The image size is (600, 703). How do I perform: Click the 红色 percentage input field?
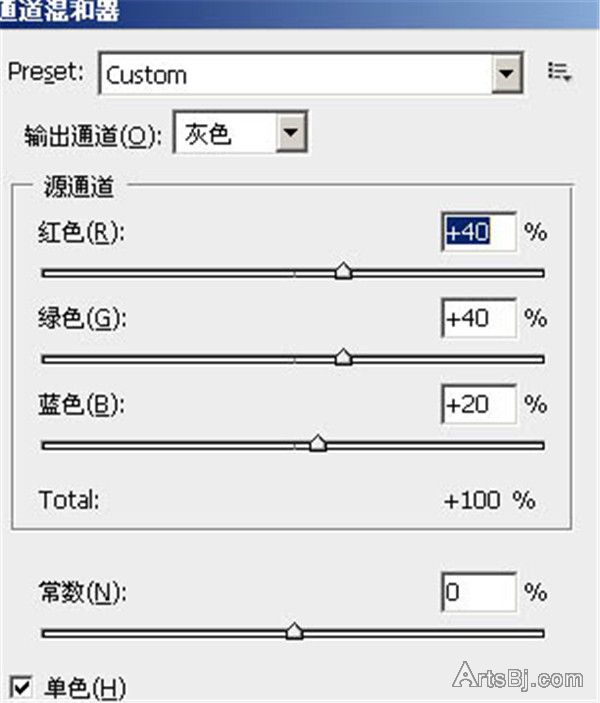[x=478, y=232]
